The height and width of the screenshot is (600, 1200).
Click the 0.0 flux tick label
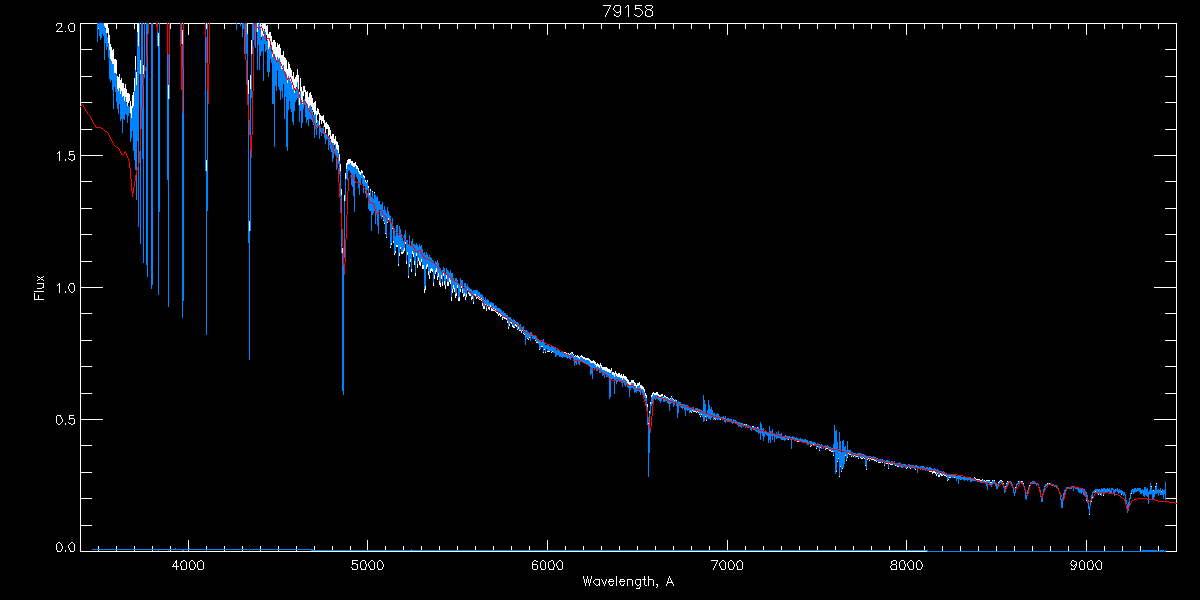(65, 548)
